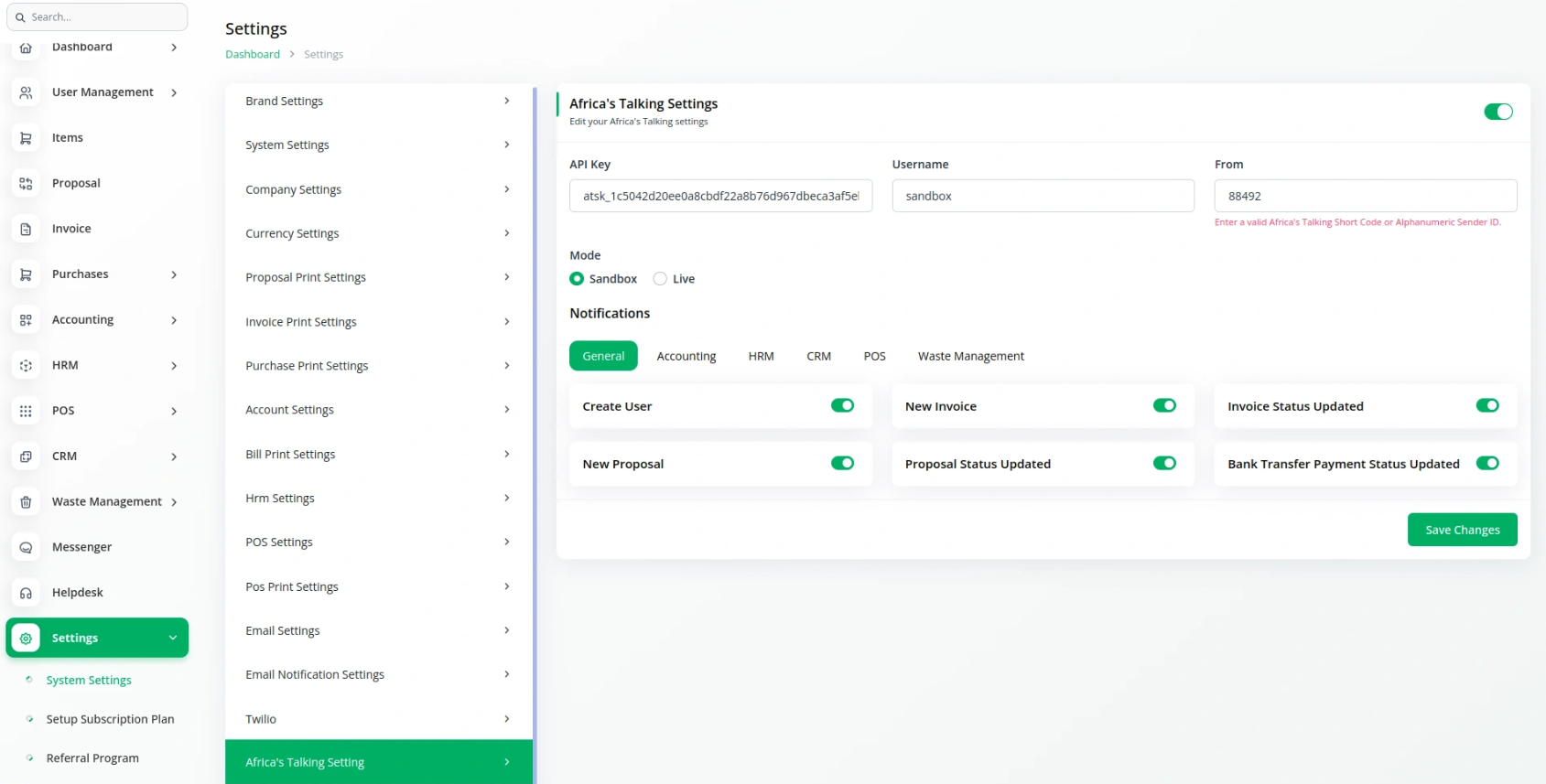Switch to Accounting notifications tab

pos(687,356)
